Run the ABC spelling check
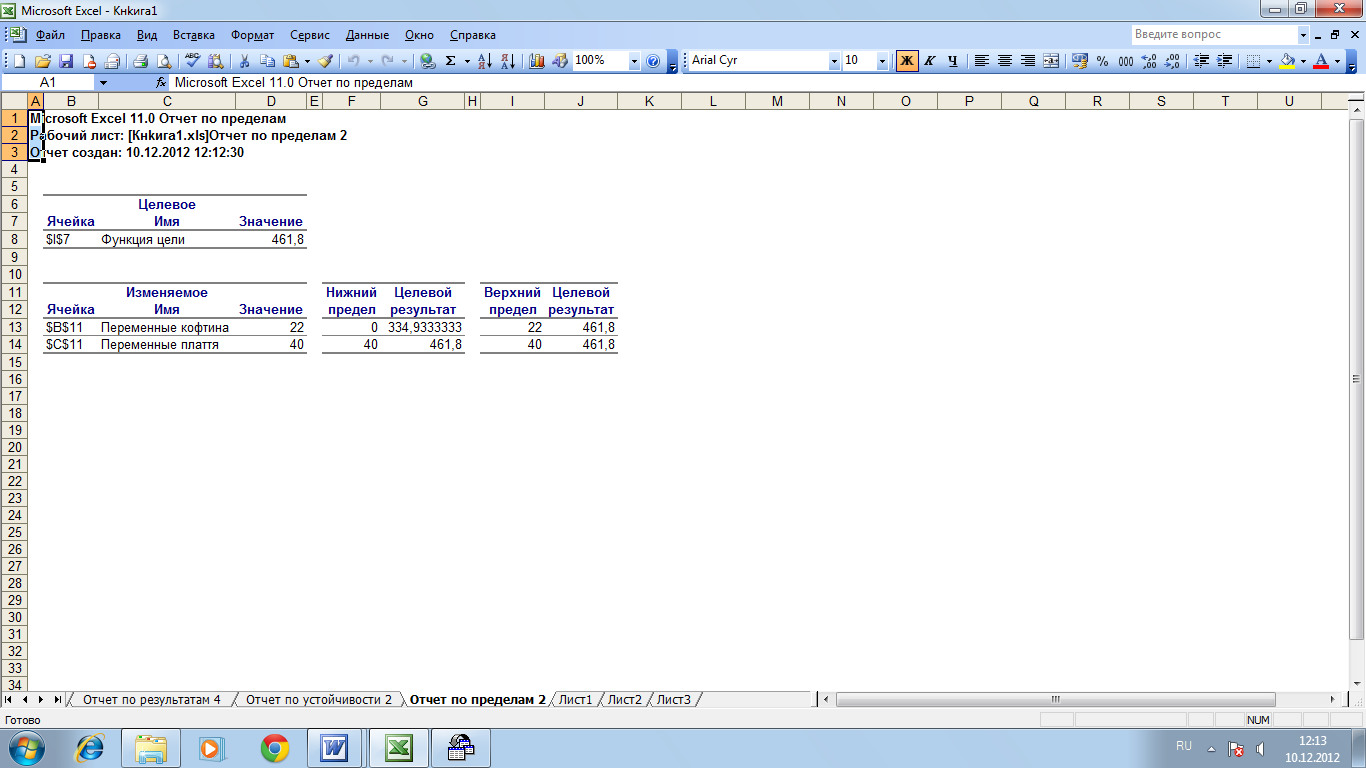The height and width of the screenshot is (768, 1366). pyautogui.click(x=193, y=61)
